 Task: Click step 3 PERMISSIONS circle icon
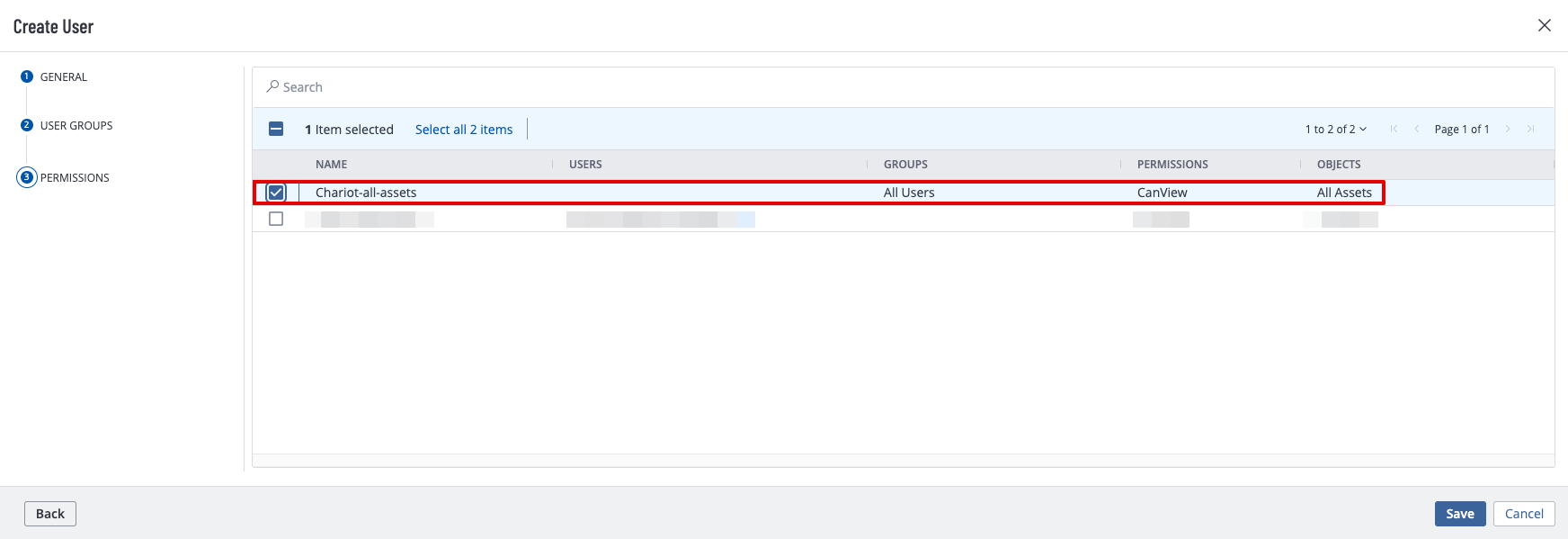(27, 177)
